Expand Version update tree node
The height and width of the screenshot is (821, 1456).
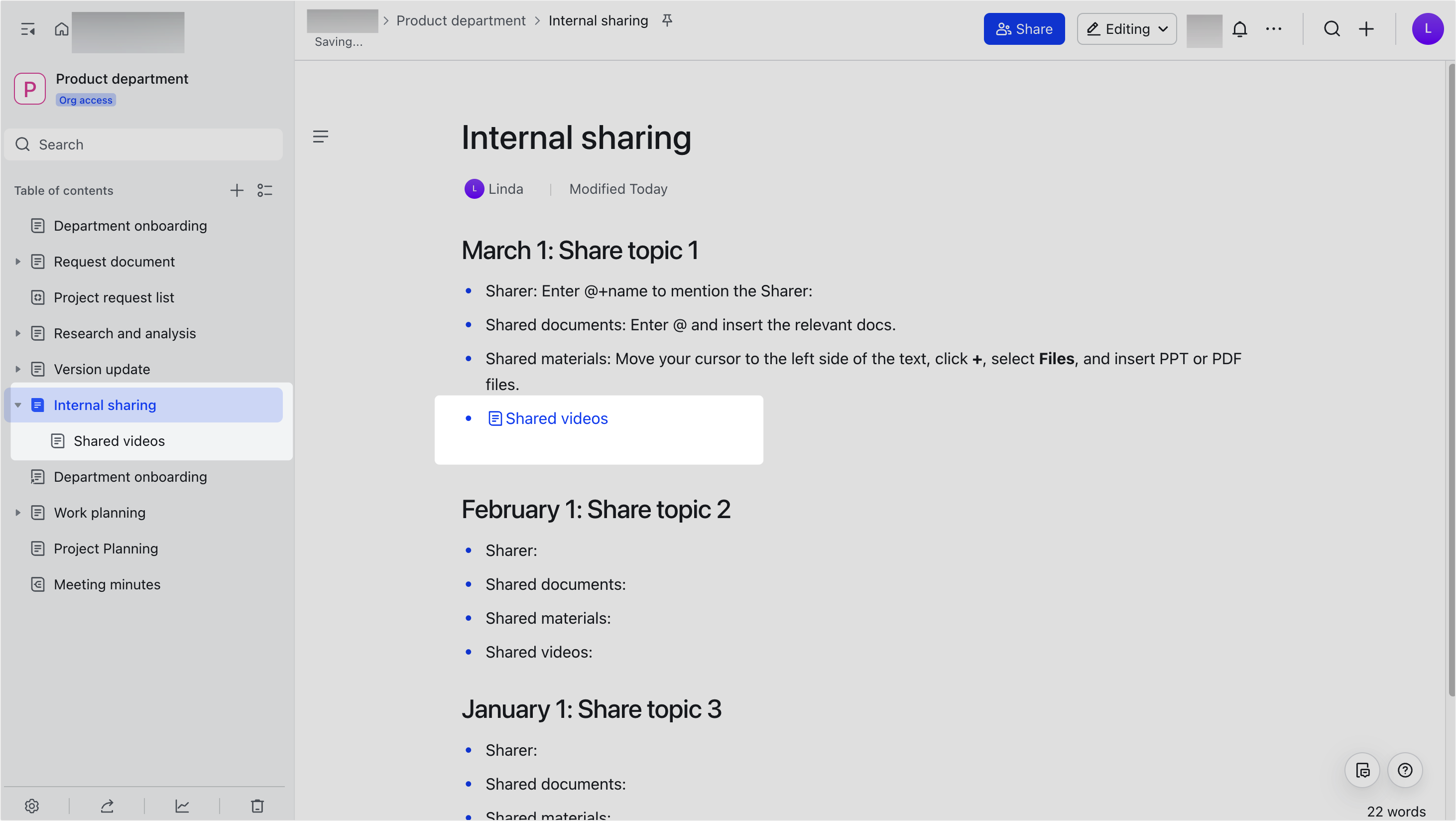tap(18, 369)
